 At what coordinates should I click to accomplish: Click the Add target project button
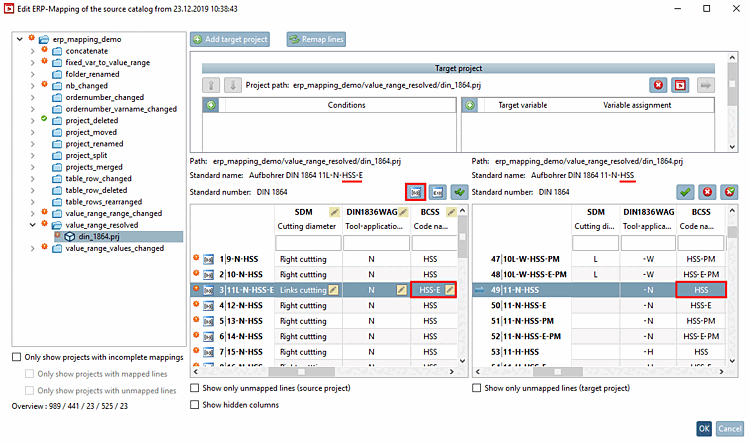pos(230,39)
